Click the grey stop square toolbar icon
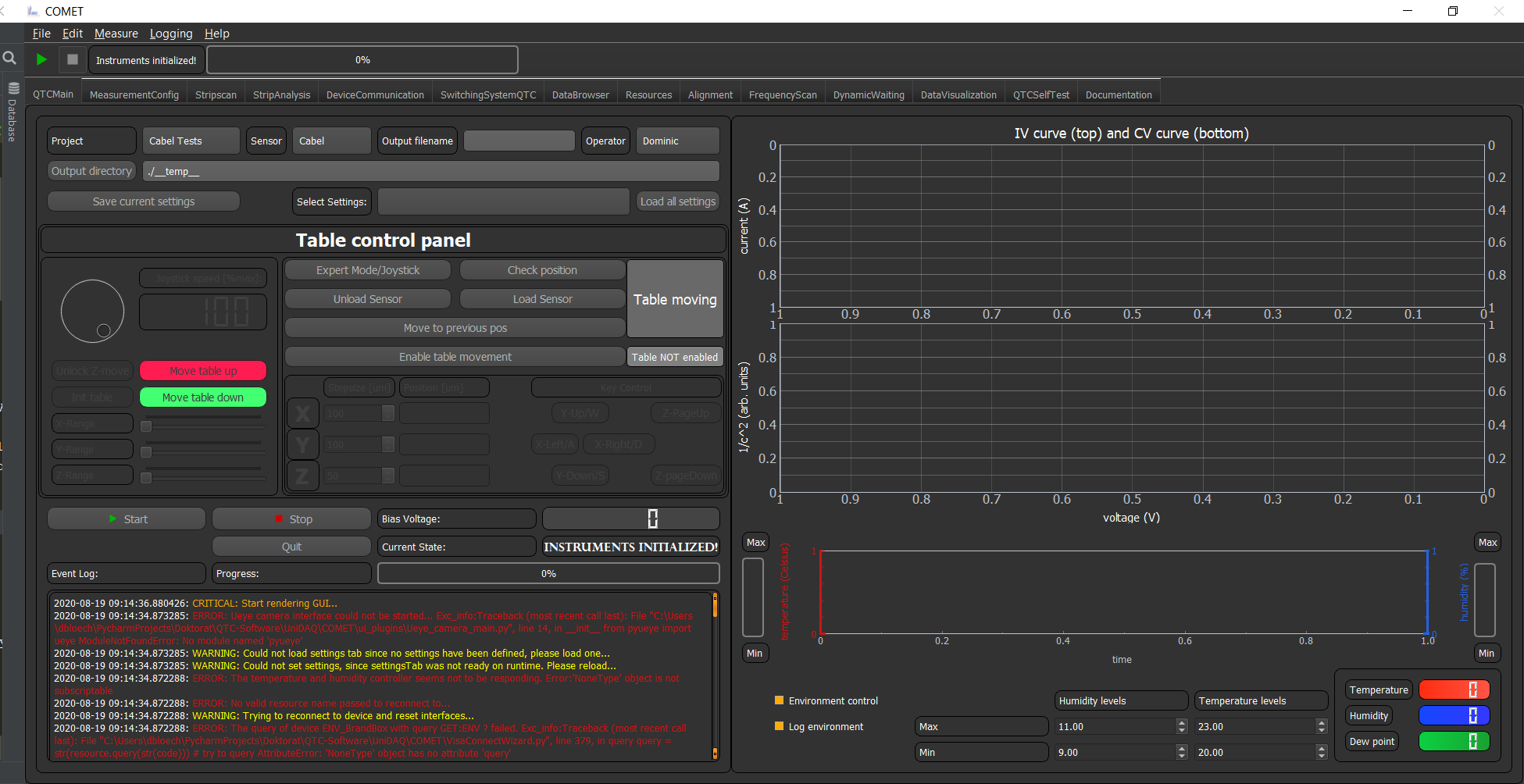 (73, 59)
